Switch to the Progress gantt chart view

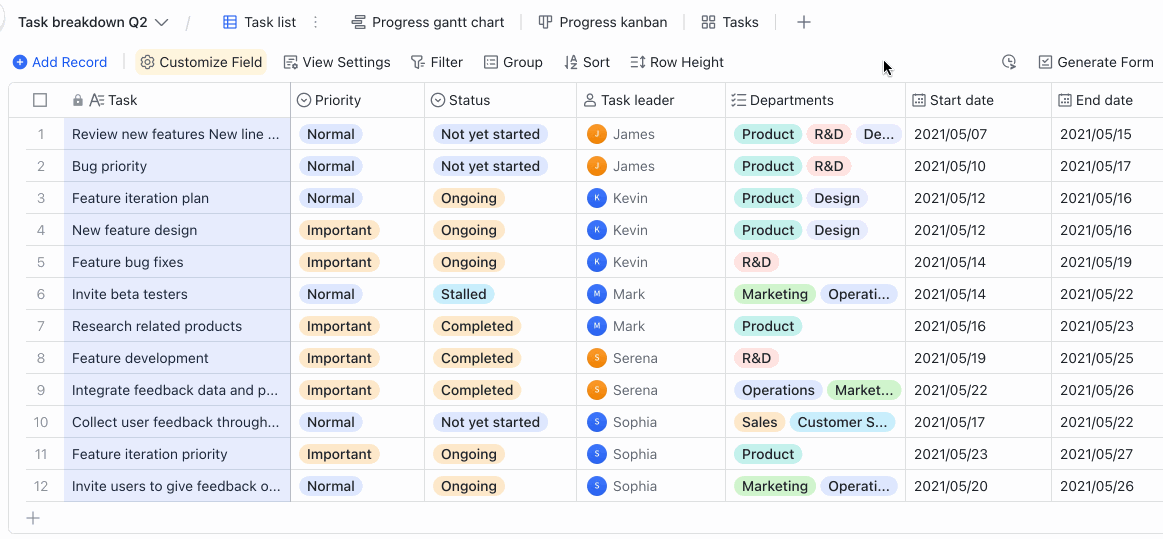click(428, 22)
